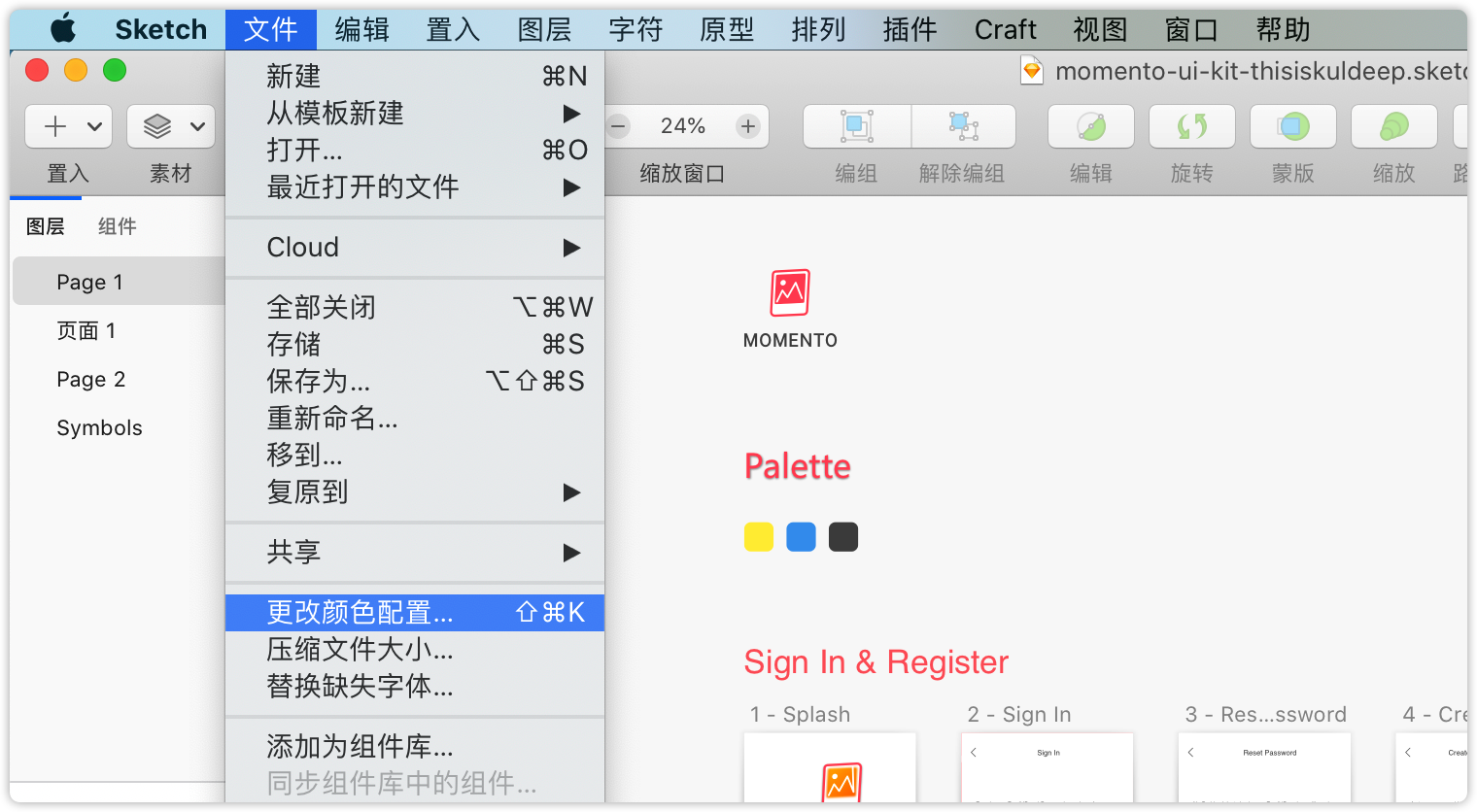
Task: Select Page 2 in the pages list
Action: [x=91, y=380]
